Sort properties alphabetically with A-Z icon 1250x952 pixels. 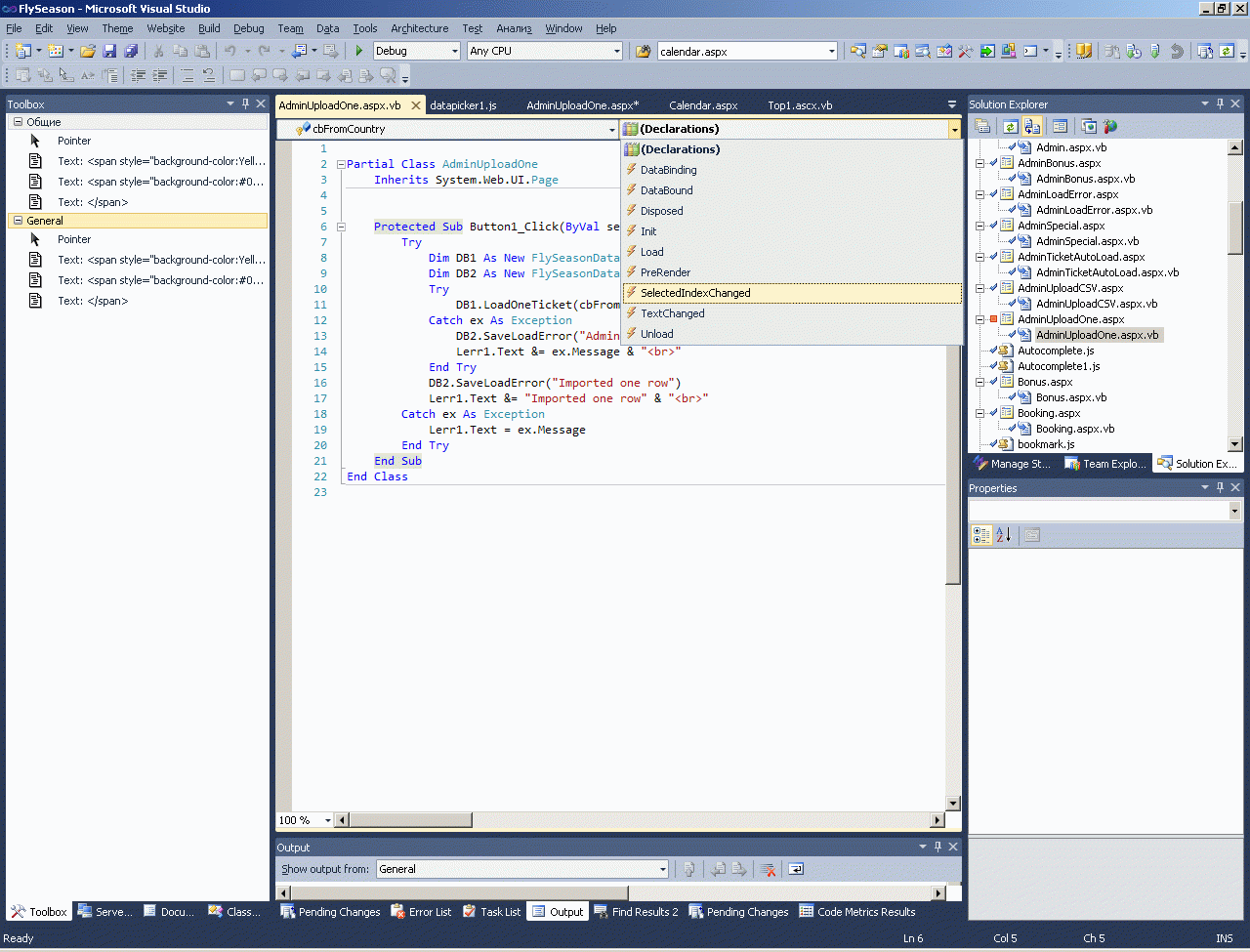pos(1004,535)
